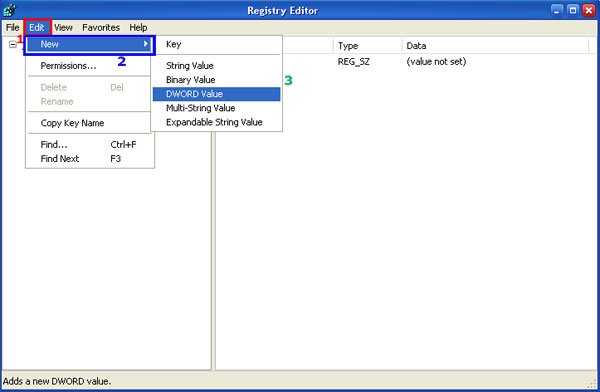600x392 pixels.
Task: Click the grayed-out Rename menu entry
Action: pyautogui.click(x=90, y=101)
